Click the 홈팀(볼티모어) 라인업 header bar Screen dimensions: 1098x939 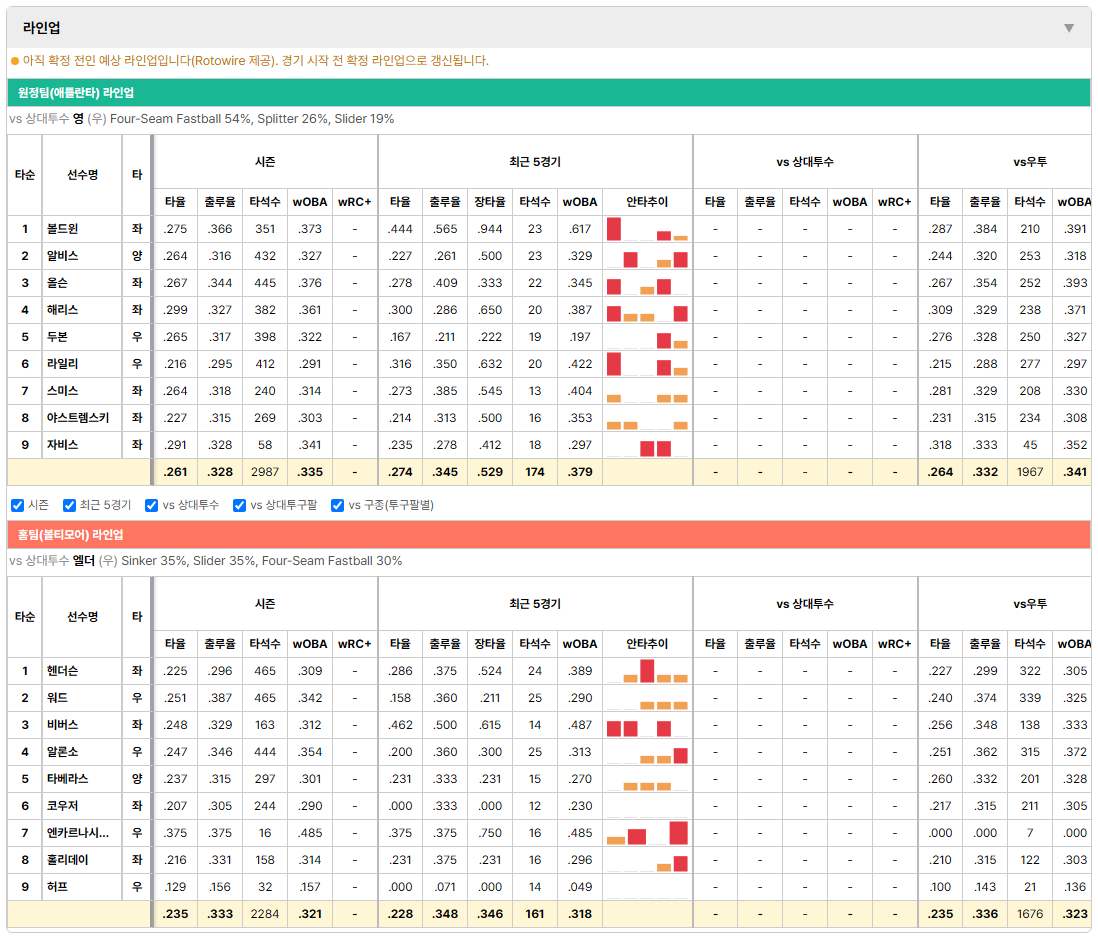[548, 534]
